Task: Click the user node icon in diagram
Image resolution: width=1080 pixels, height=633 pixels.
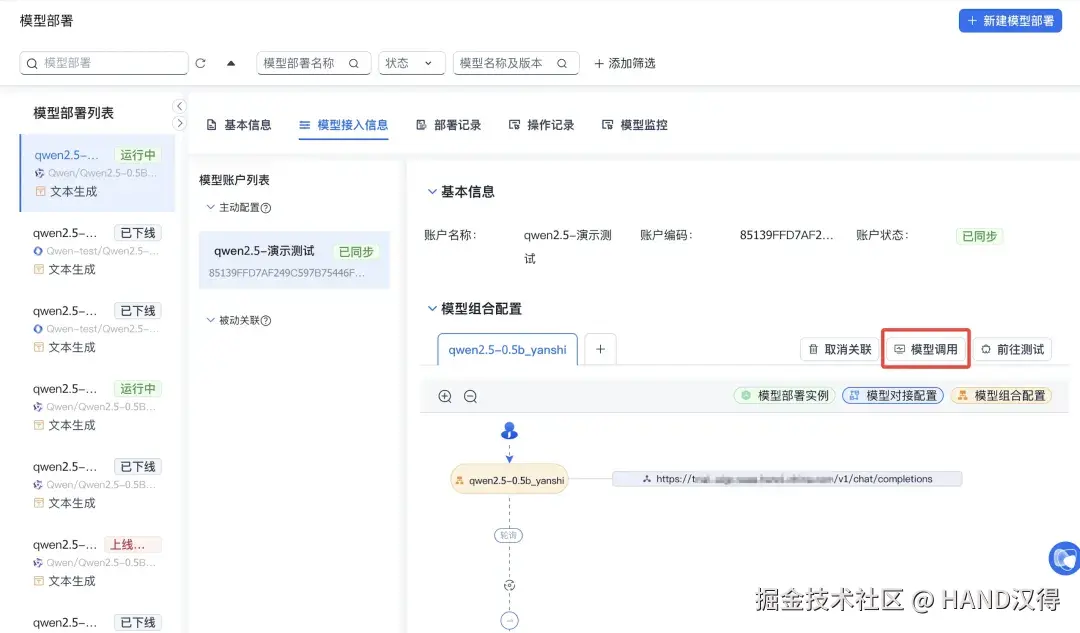Action: (509, 431)
